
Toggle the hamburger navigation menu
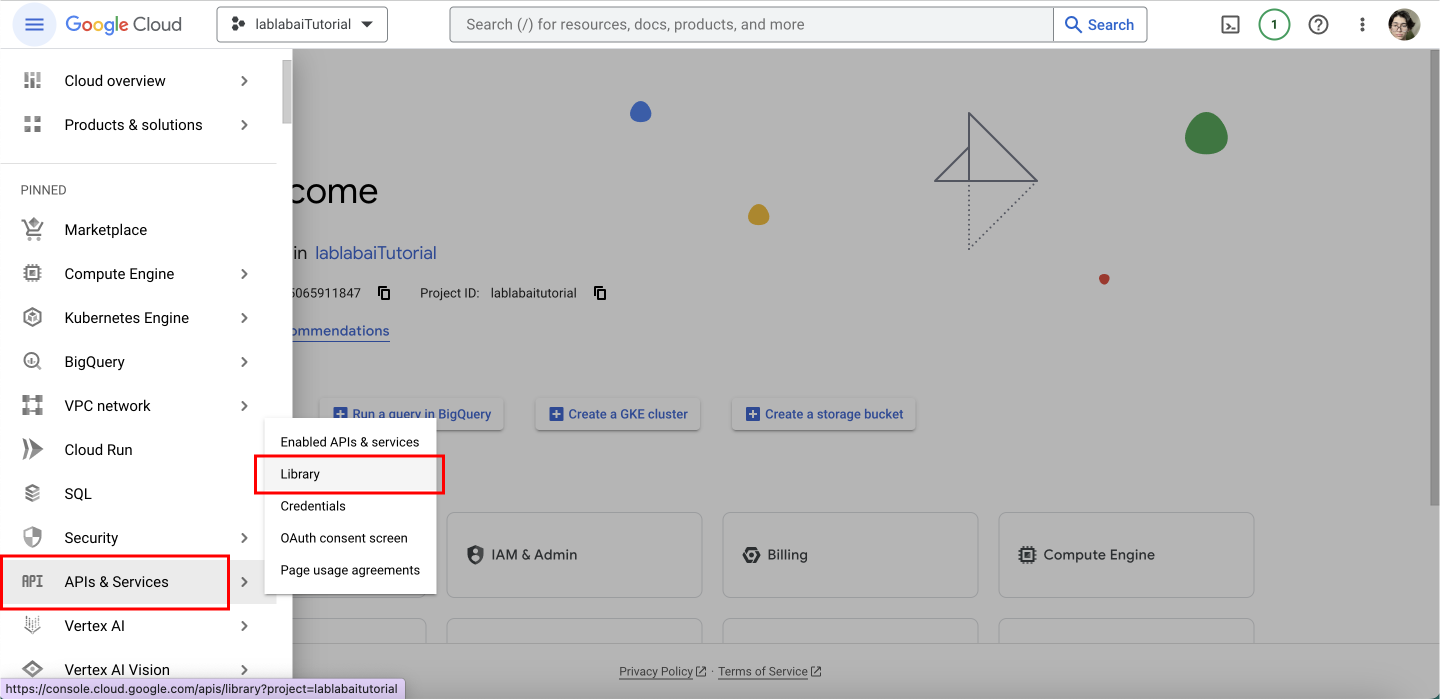(34, 24)
